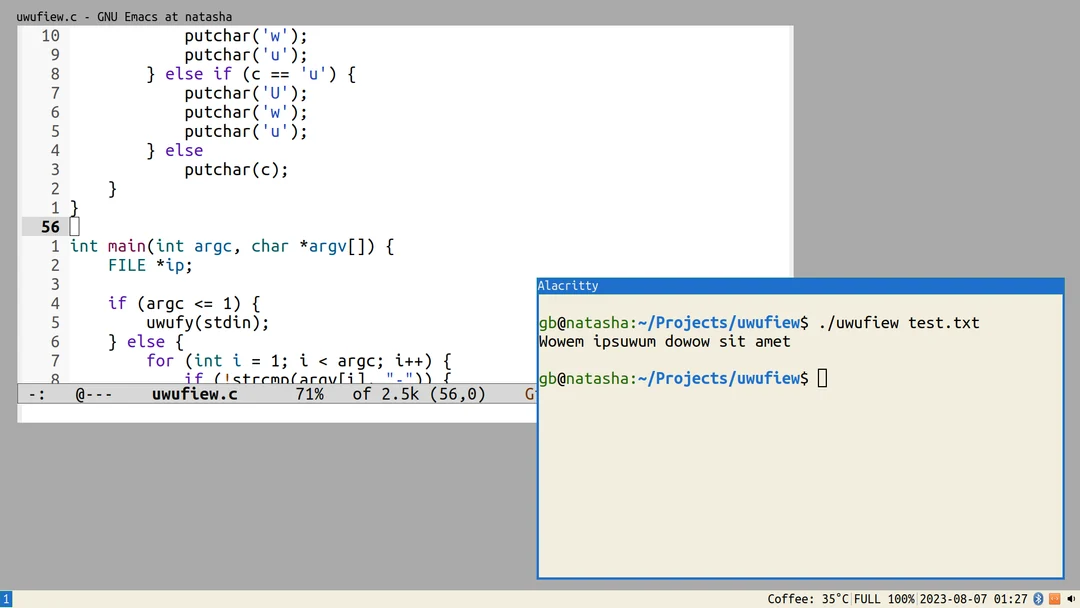
Task: Click the -: encoding indicator in Emacs mode line
Action: point(34,394)
